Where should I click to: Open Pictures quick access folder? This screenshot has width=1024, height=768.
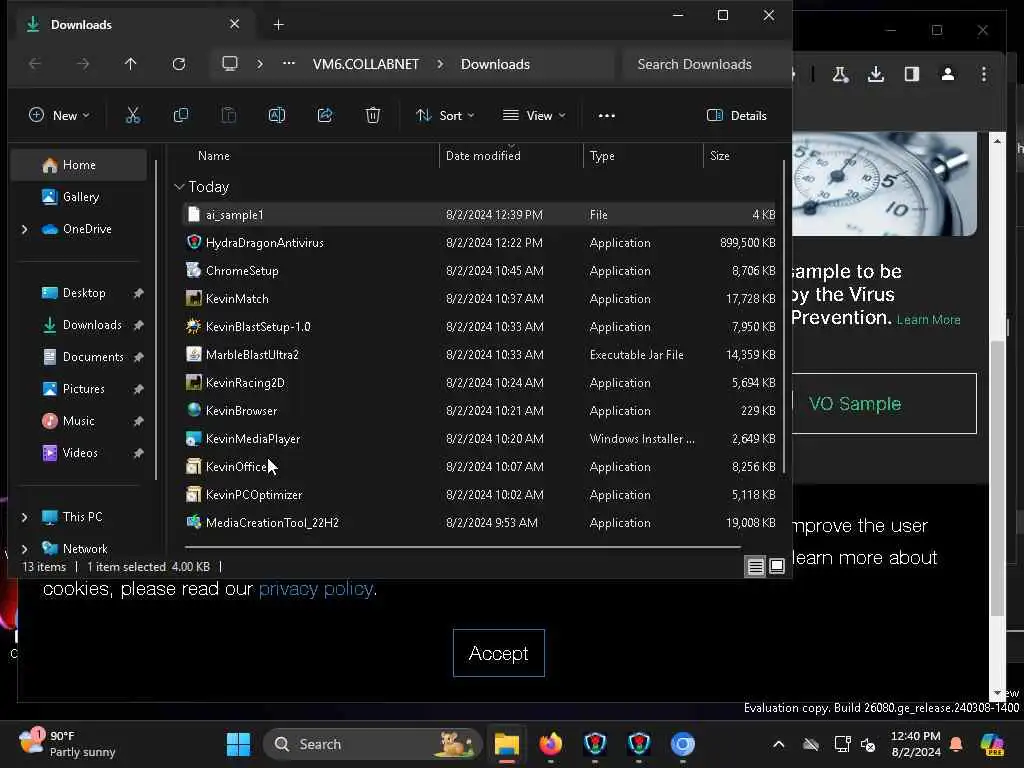pyautogui.click(x=79, y=389)
